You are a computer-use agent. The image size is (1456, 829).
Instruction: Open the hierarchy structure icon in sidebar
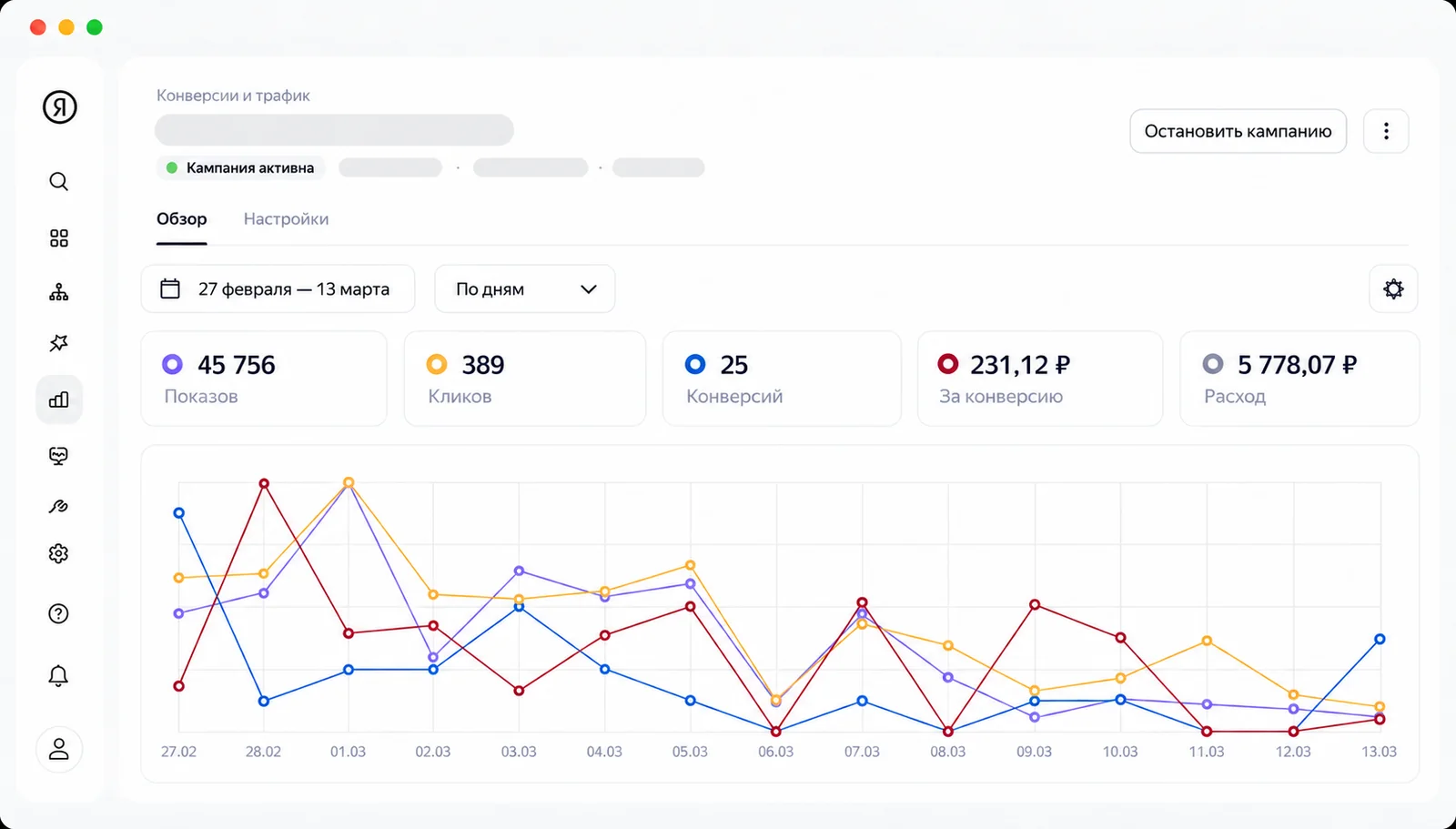coord(59,292)
